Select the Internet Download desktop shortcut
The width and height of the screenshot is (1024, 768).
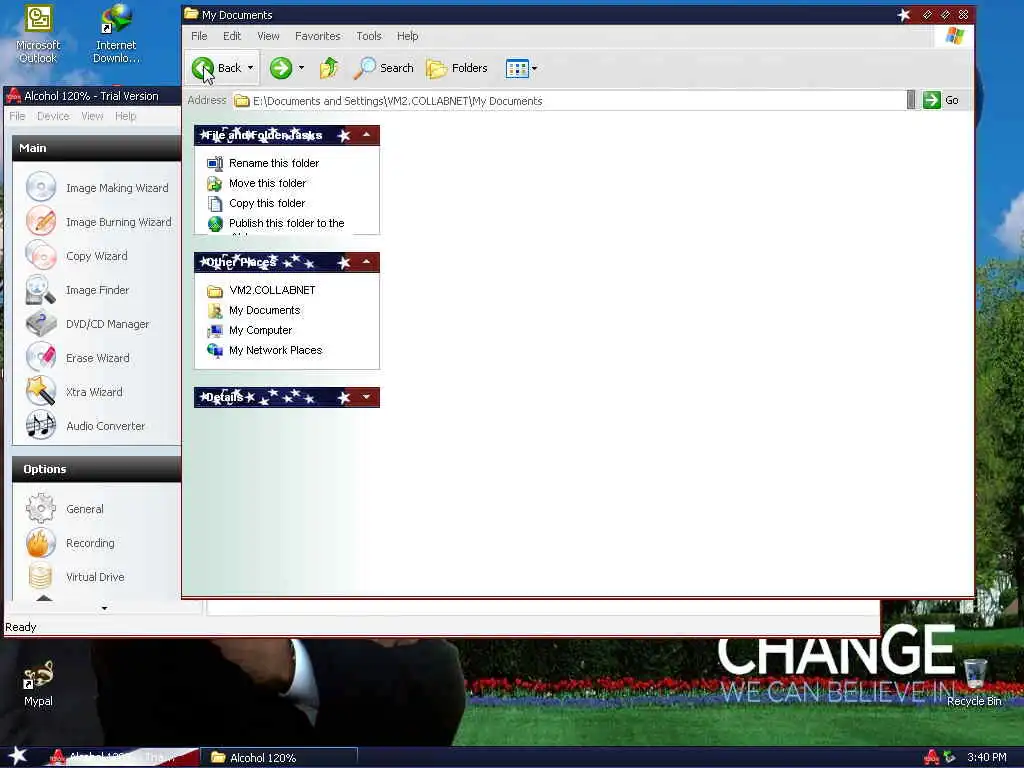click(x=116, y=34)
